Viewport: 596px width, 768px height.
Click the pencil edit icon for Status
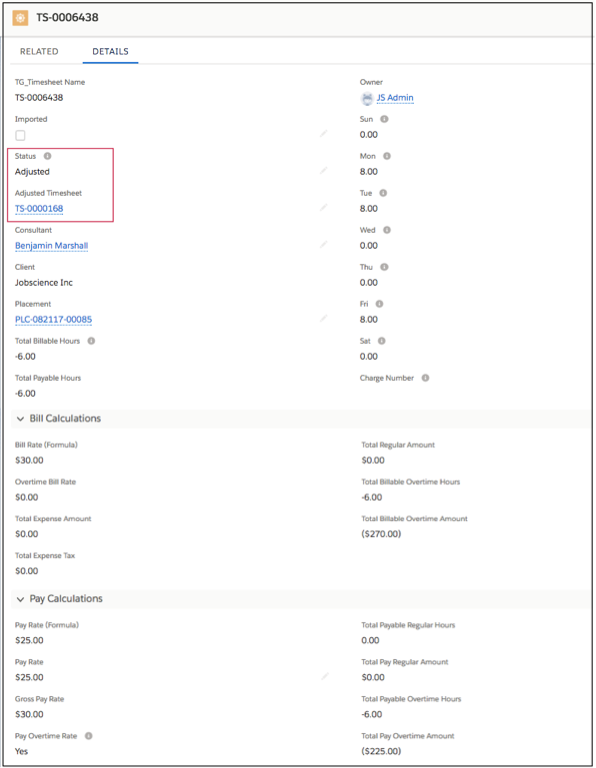pyautogui.click(x=323, y=170)
